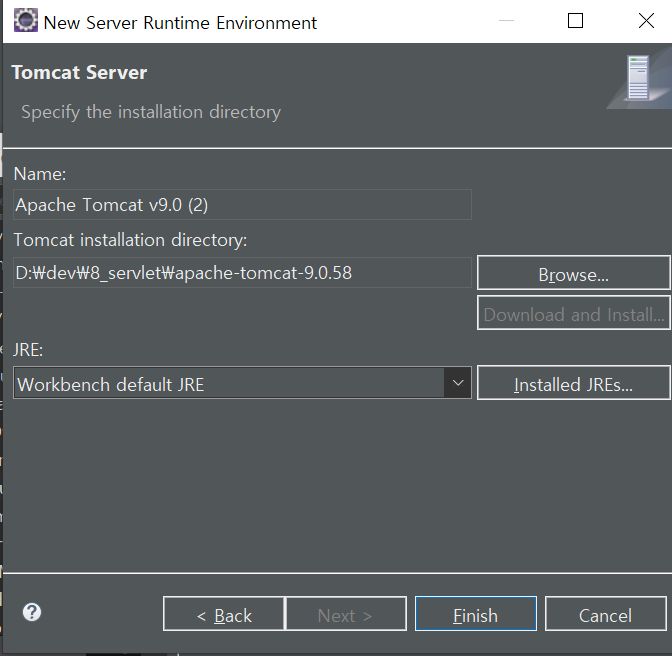Click the Tomcat installation directory path field
This screenshot has width=672, height=656.
(242, 273)
